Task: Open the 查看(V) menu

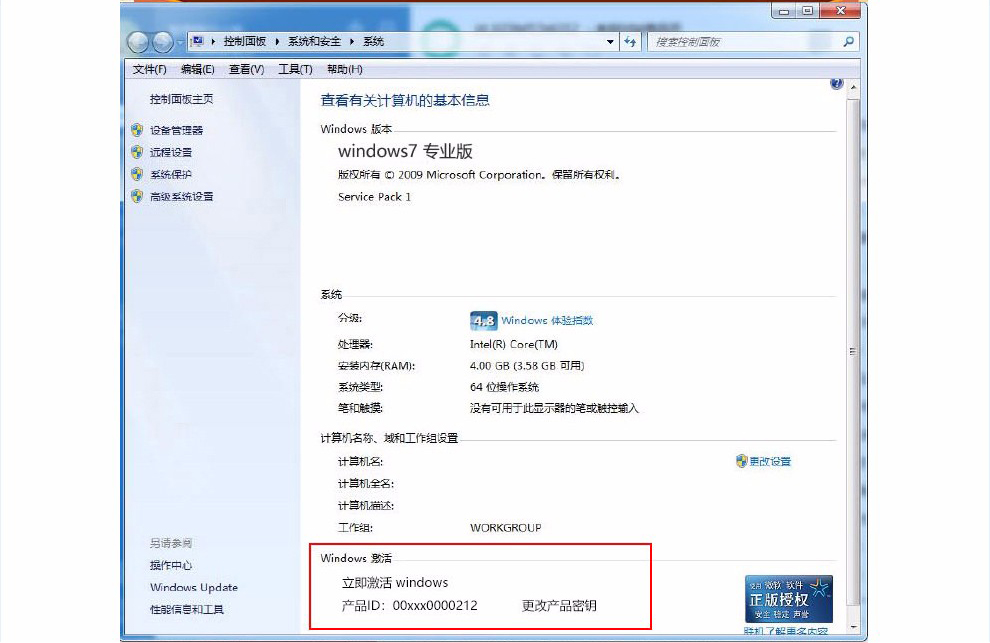Action: [x=246, y=69]
